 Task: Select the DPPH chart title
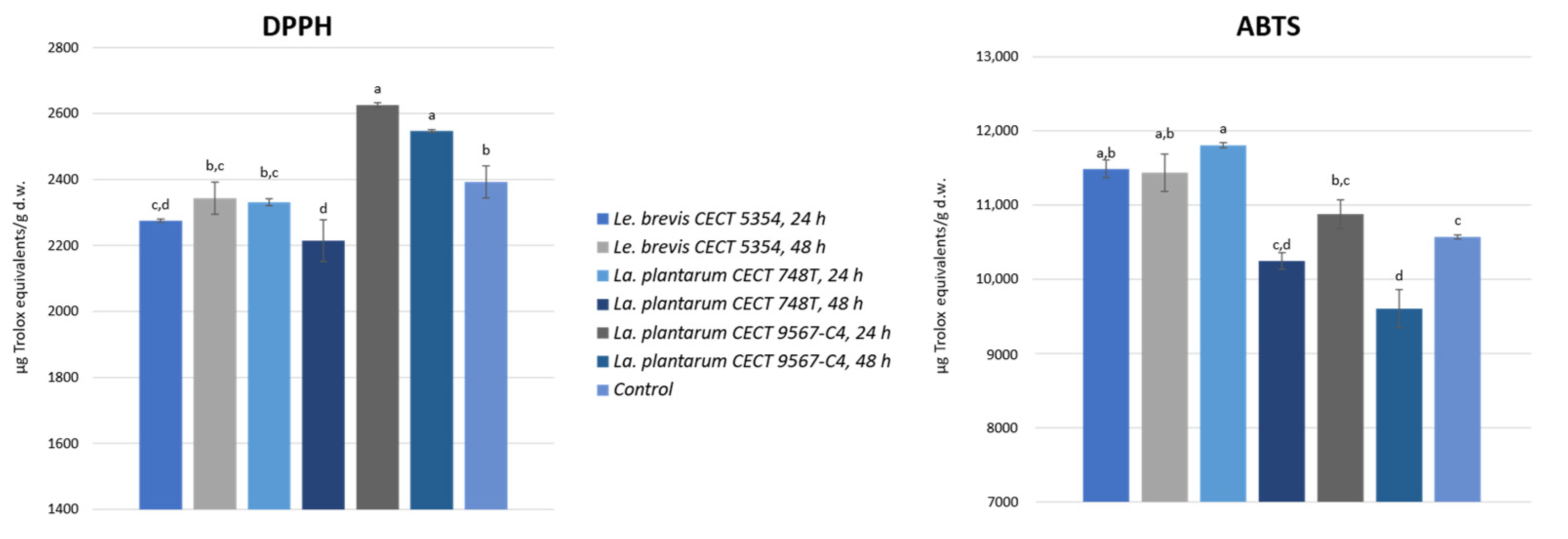(x=297, y=27)
